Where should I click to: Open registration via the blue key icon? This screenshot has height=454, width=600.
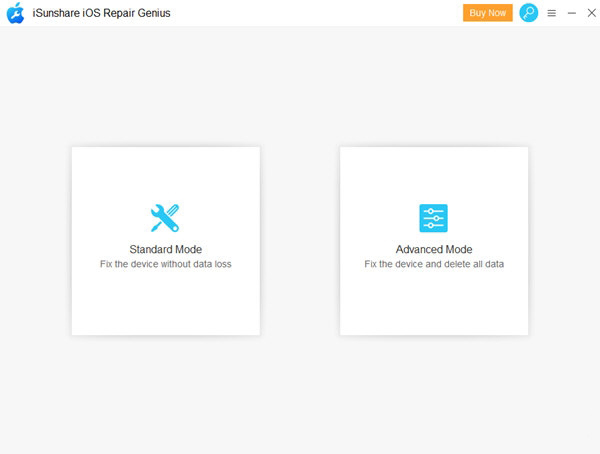[x=529, y=13]
